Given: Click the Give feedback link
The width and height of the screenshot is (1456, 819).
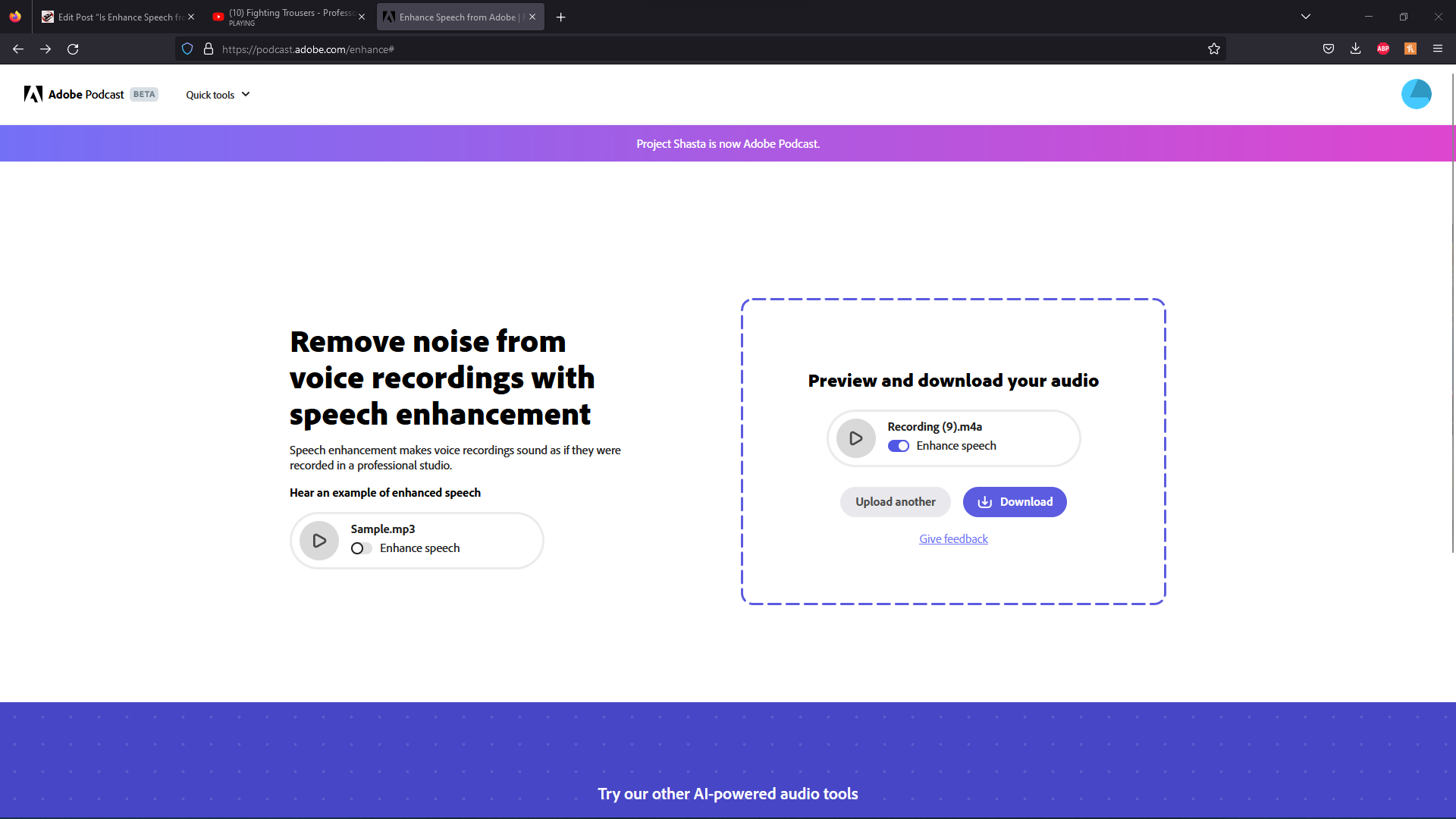Looking at the screenshot, I should (953, 539).
